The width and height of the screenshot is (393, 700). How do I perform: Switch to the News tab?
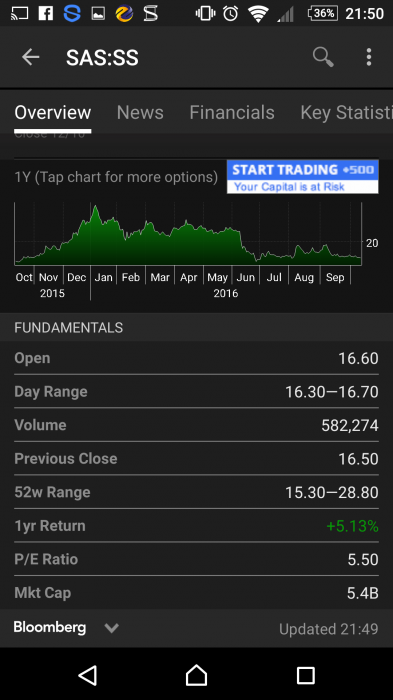[140, 112]
